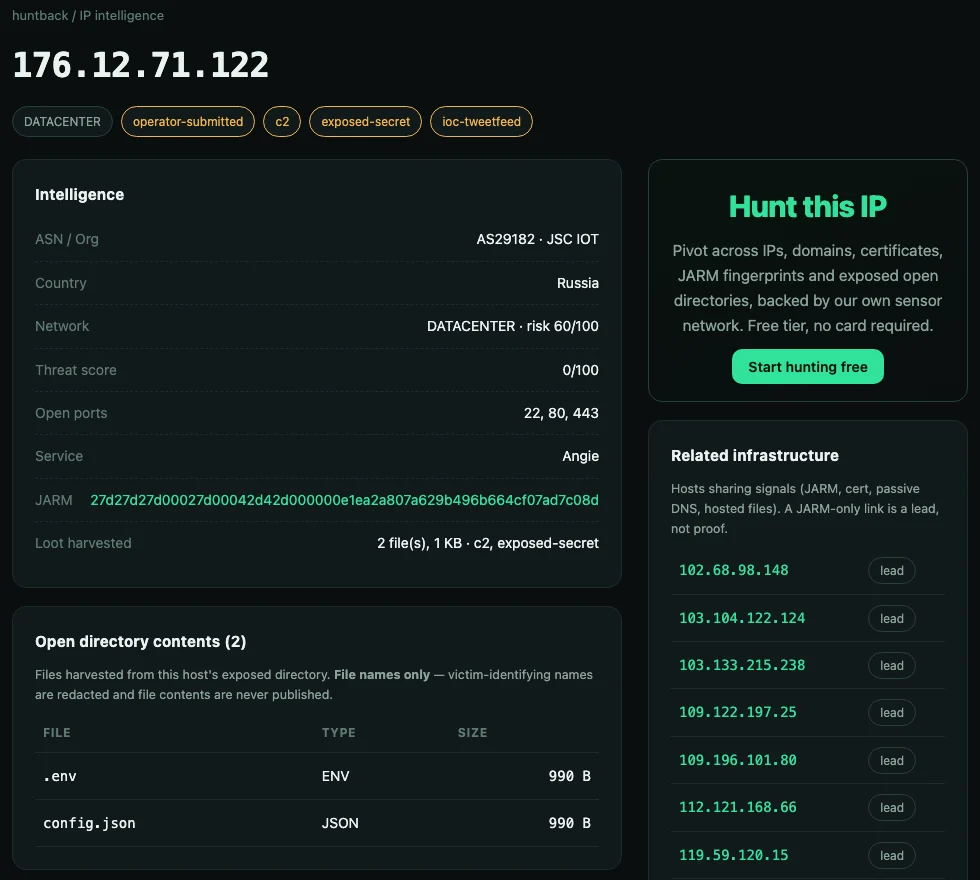The width and height of the screenshot is (980, 880).
Task: Click the Open directory contents (2) heading
Action: (x=141, y=642)
